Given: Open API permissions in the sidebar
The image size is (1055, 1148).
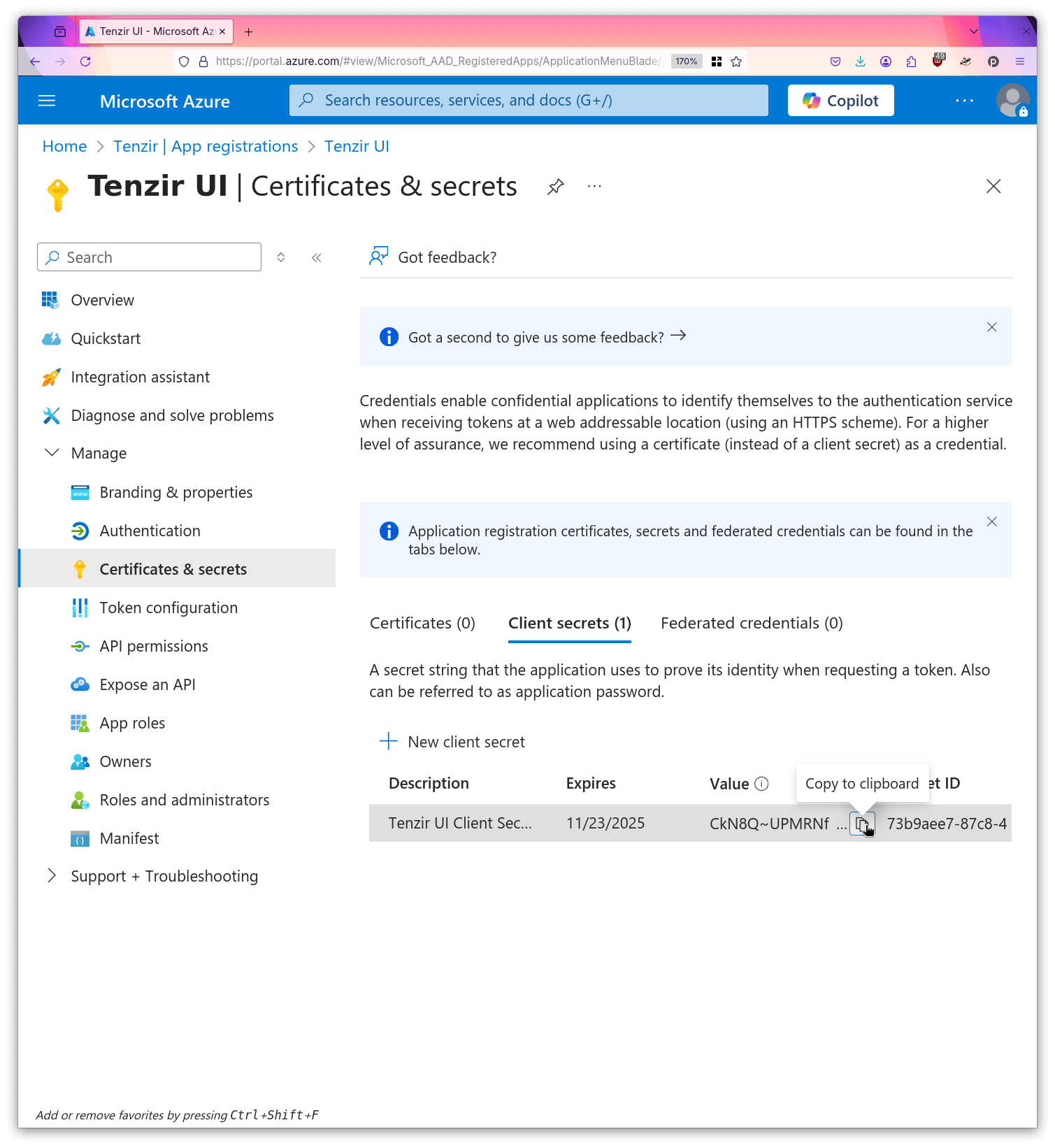Looking at the screenshot, I should tap(154, 646).
